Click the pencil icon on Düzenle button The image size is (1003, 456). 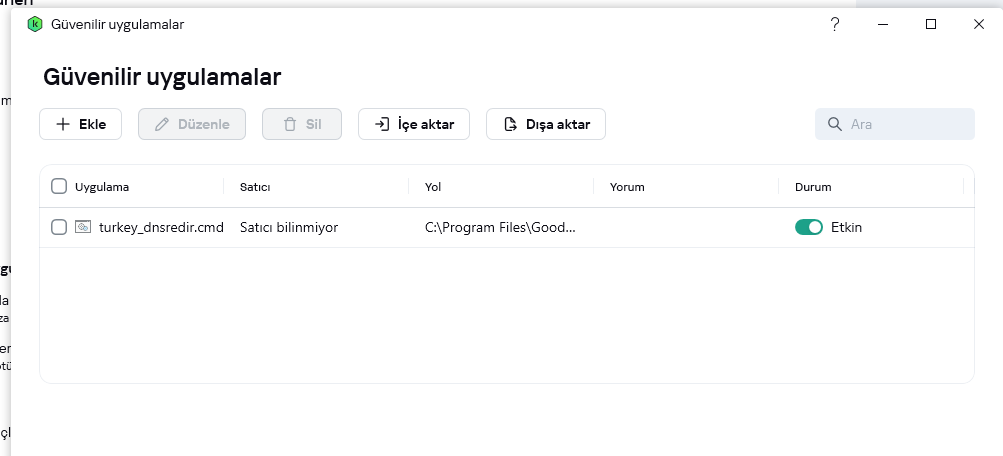161,125
